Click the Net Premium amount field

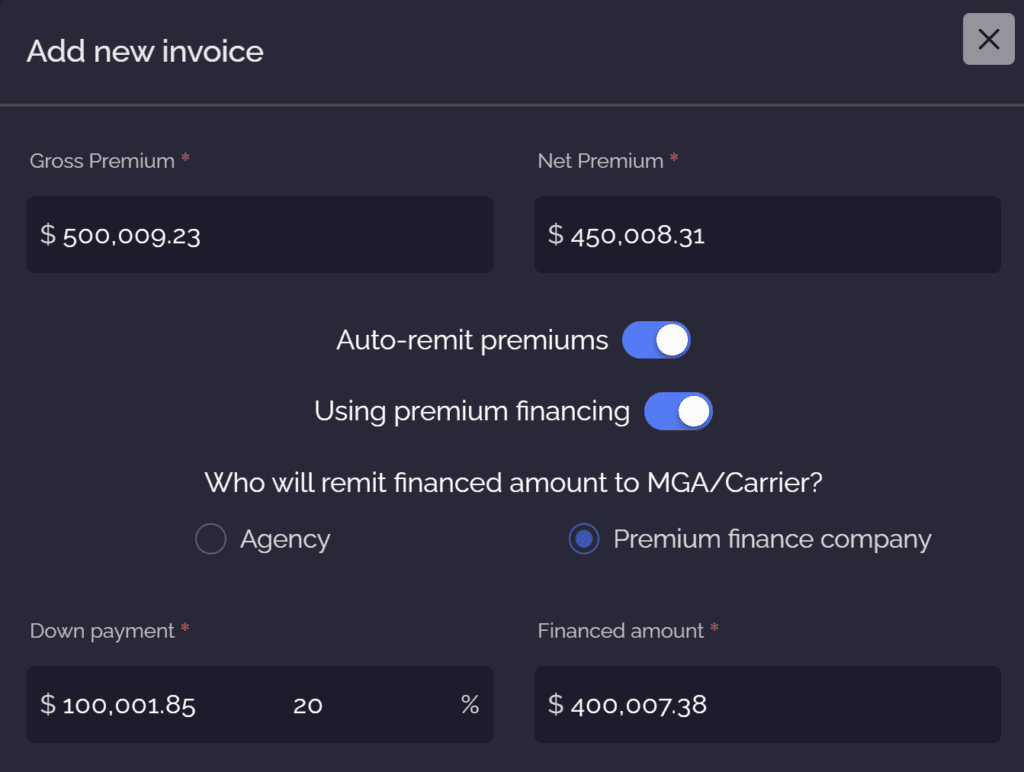[x=767, y=235]
